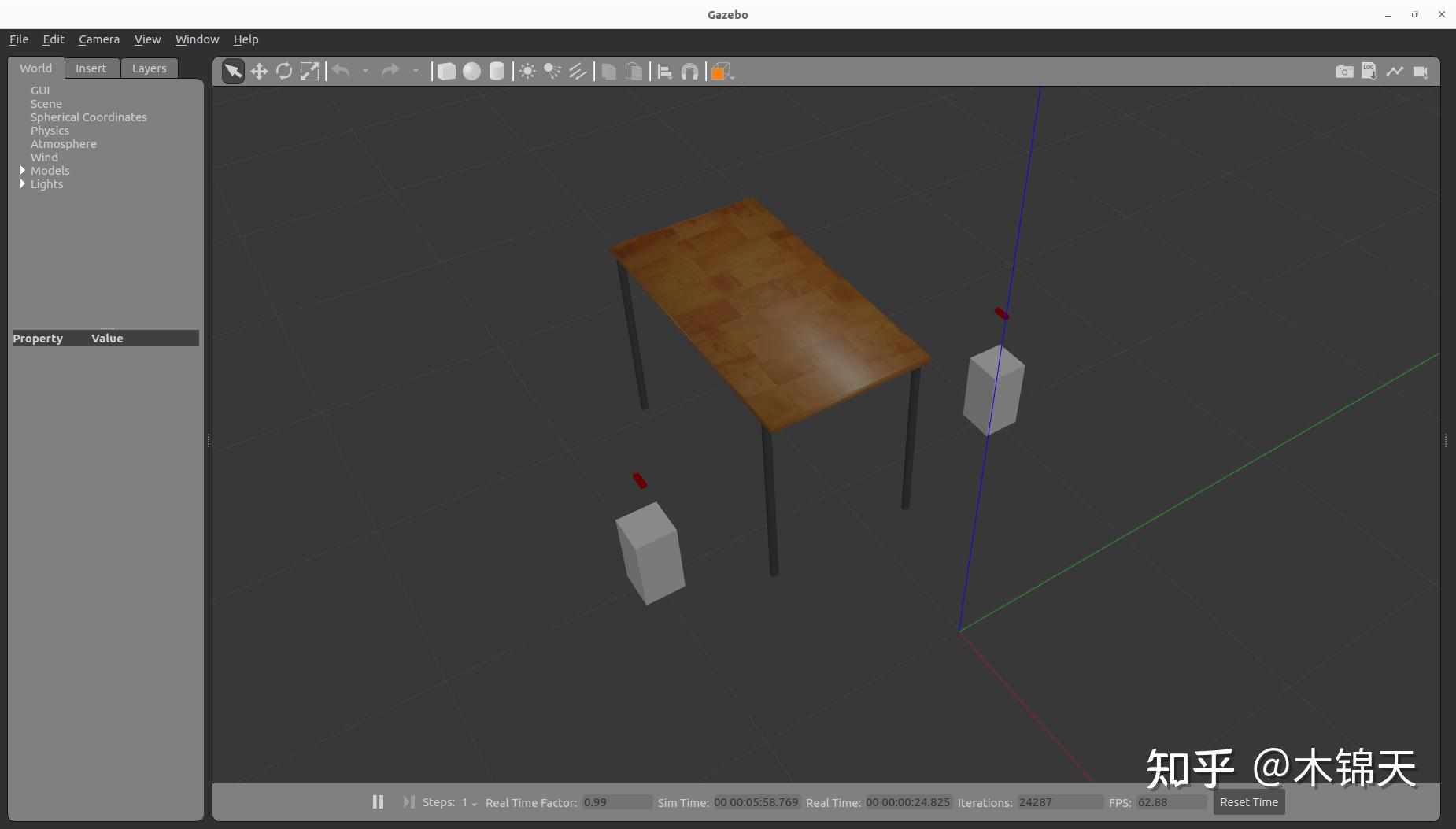This screenshot has width=1456, height=829.
Task: Insert a Box shape into the scene
Action: click(x=447, y=71)
